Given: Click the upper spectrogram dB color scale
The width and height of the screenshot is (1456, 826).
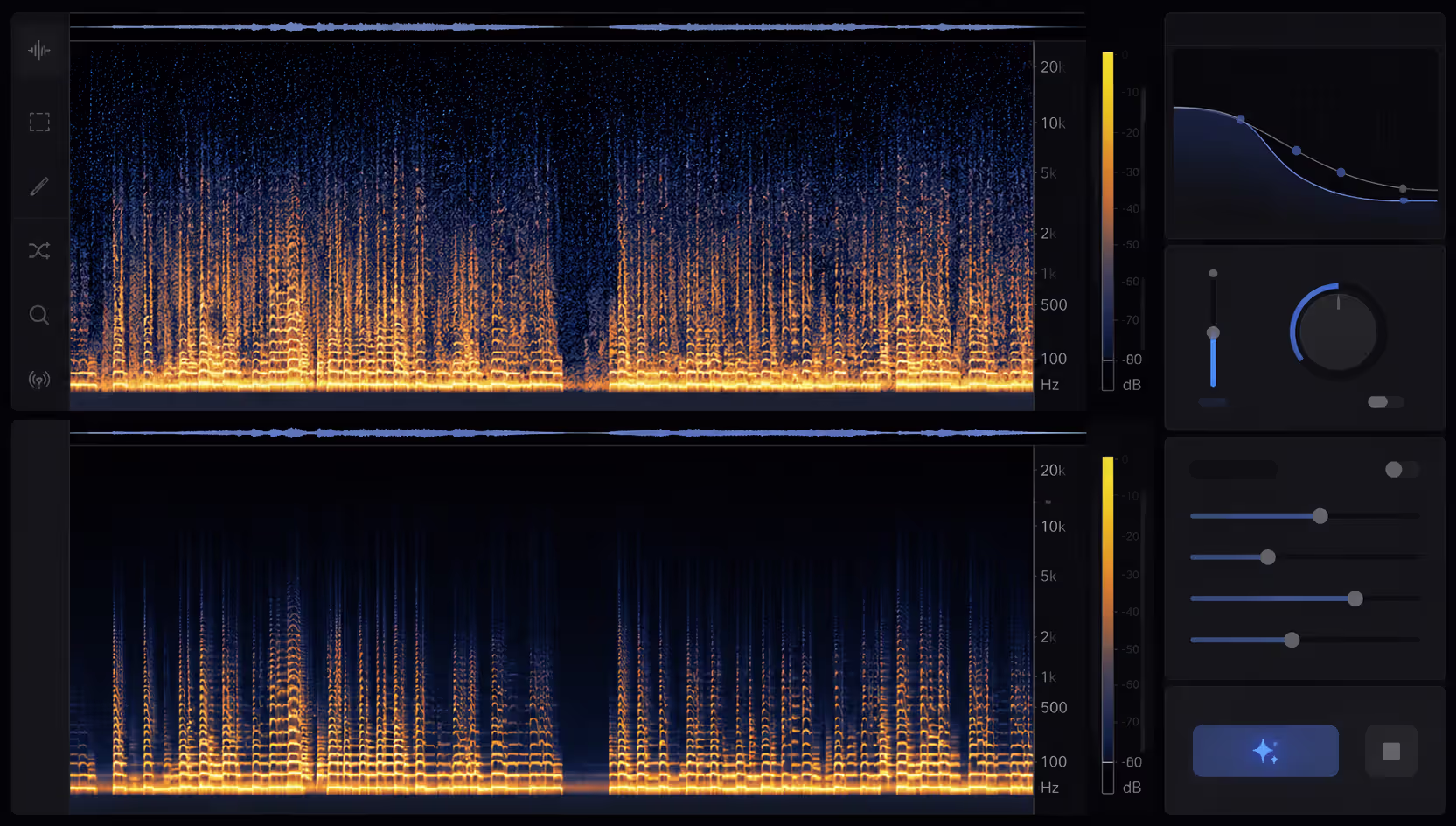Looking at the screenshot, I should [x=1108, y=221].
